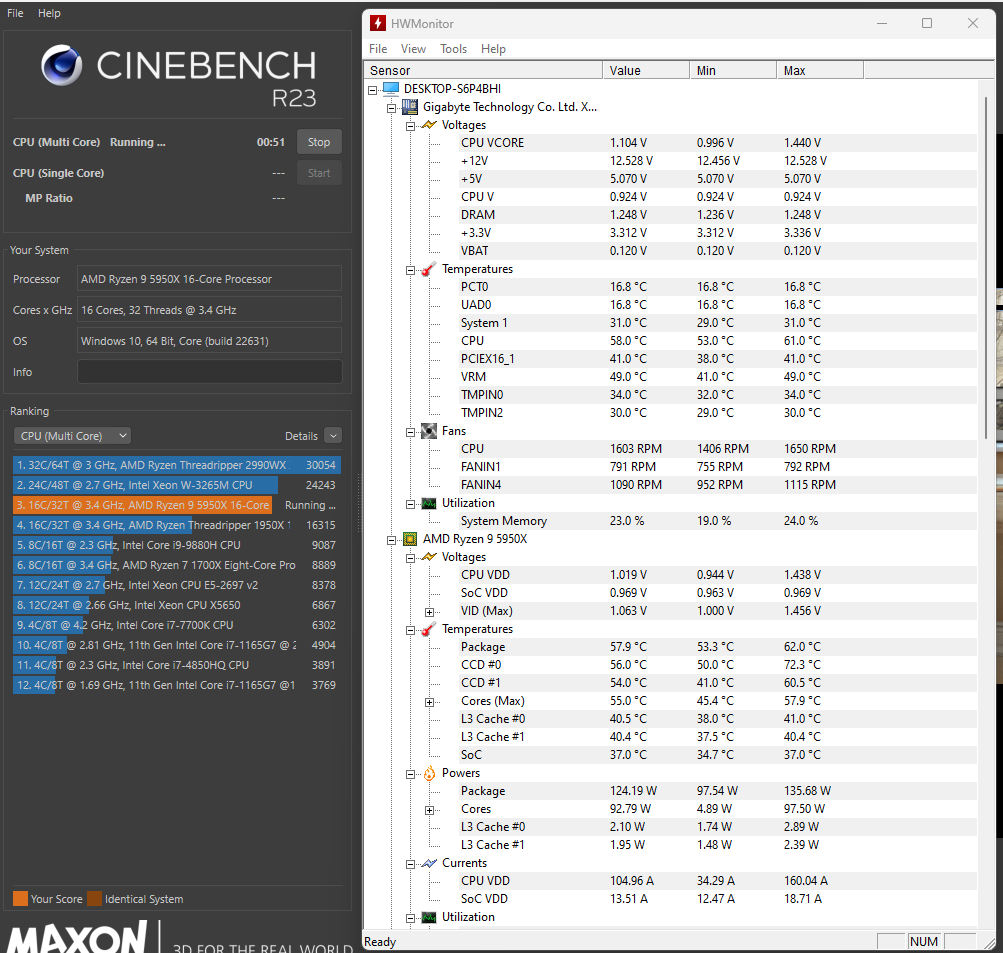The height and width of the screenshot is (953, 1003).
Task: Click the OS Windows 10 value field
Action: coord(209,341)
